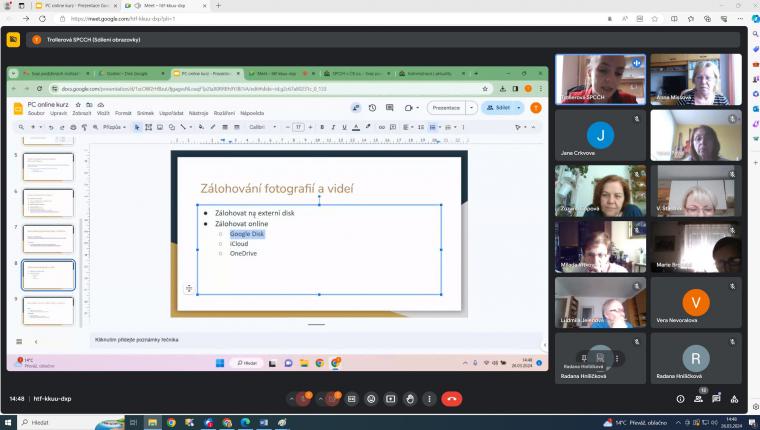Click the OneDrive bullet on the slide
This screenshot has height=430, width=760.
tap(243, 254)
